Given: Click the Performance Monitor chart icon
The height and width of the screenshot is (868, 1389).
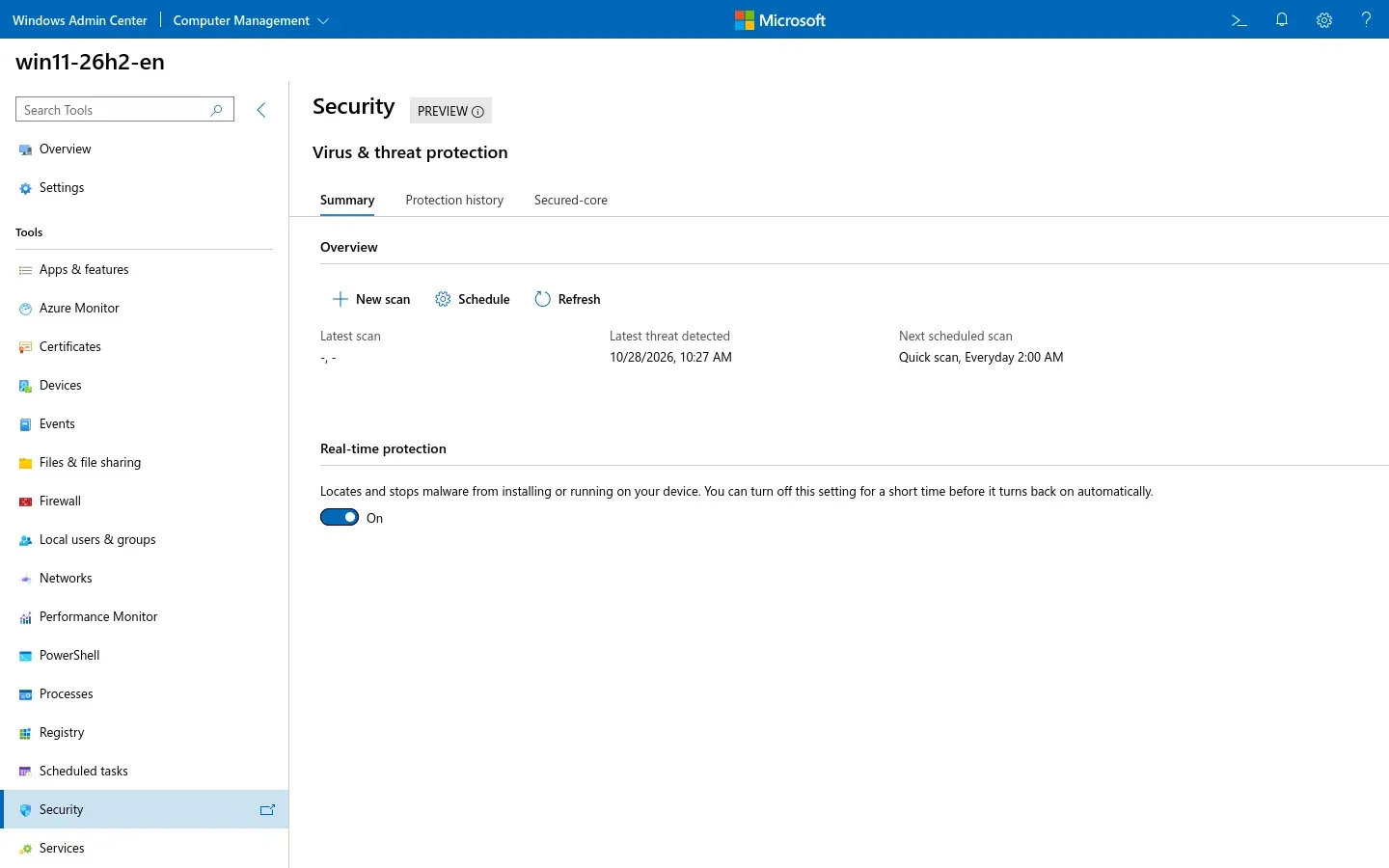Looking at the screenshot, I should 26,617.
